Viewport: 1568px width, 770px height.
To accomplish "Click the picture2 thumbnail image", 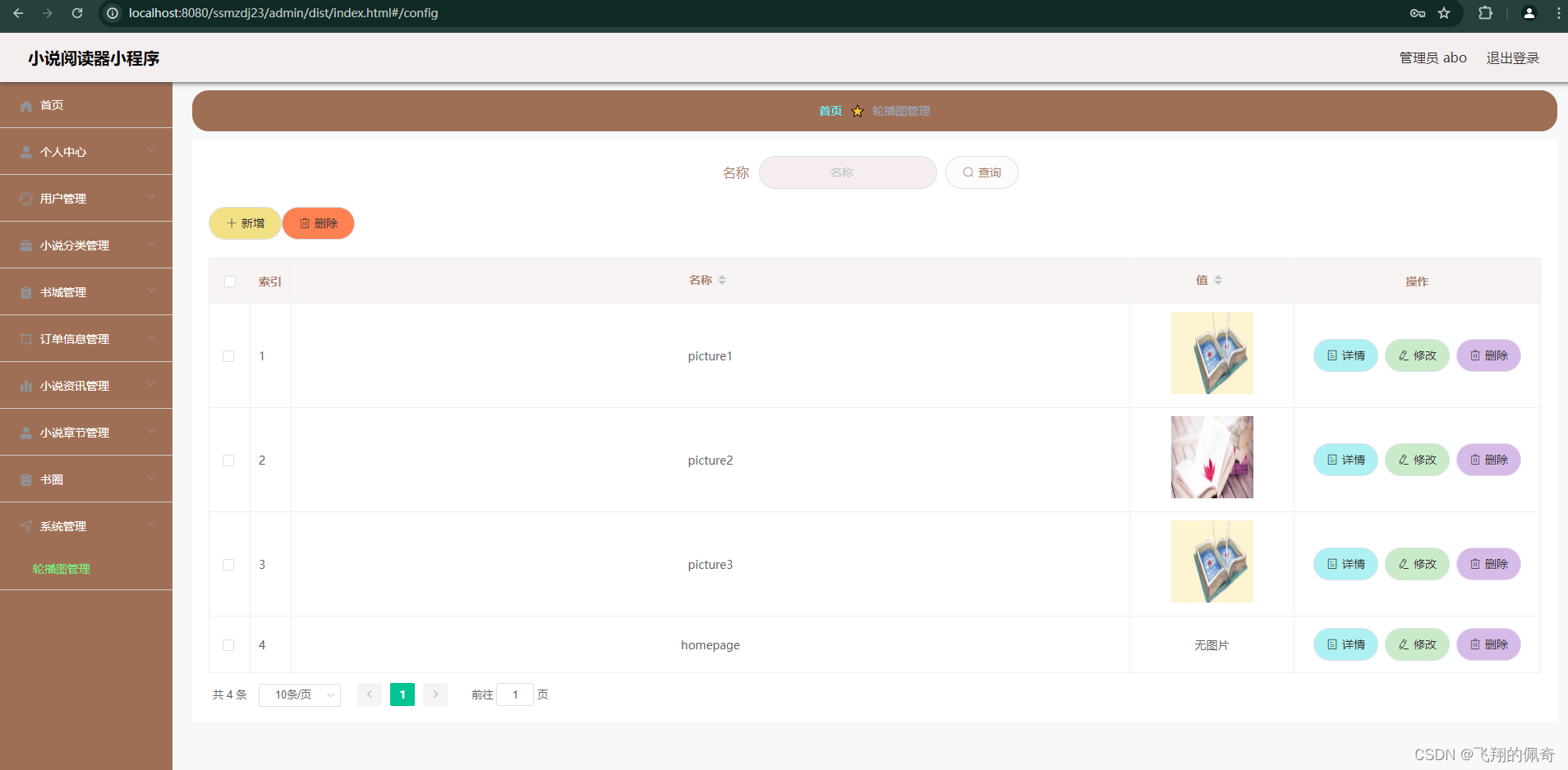I will (1212, 457).
